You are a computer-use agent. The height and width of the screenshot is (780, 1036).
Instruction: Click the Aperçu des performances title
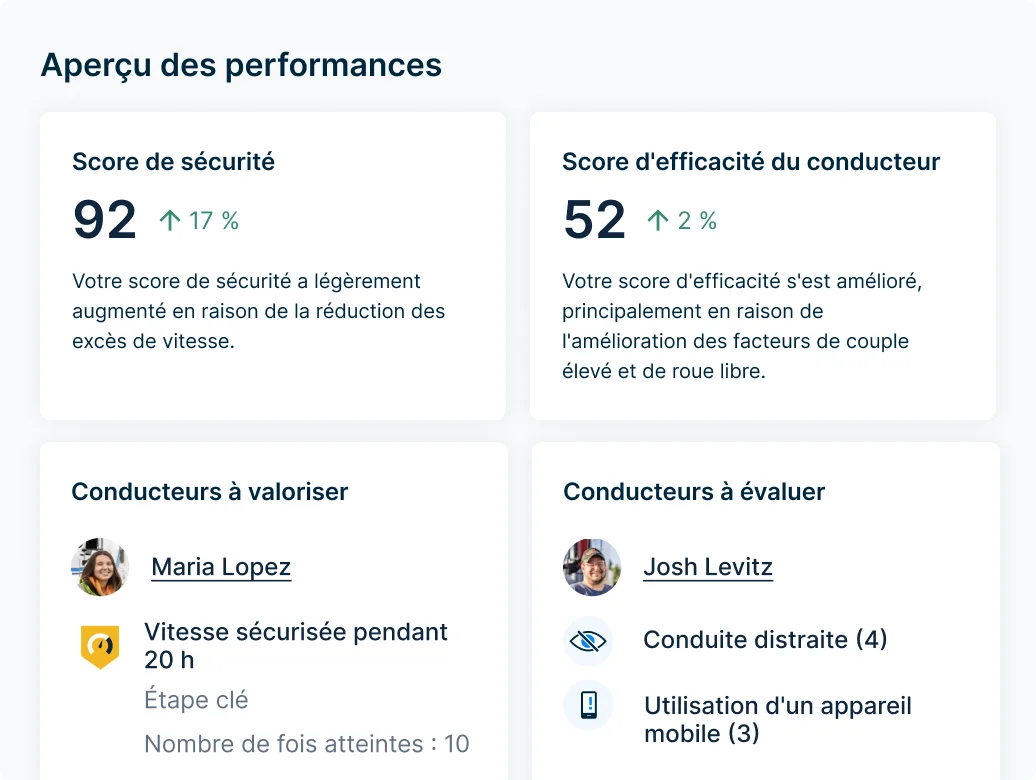(240, 65)
